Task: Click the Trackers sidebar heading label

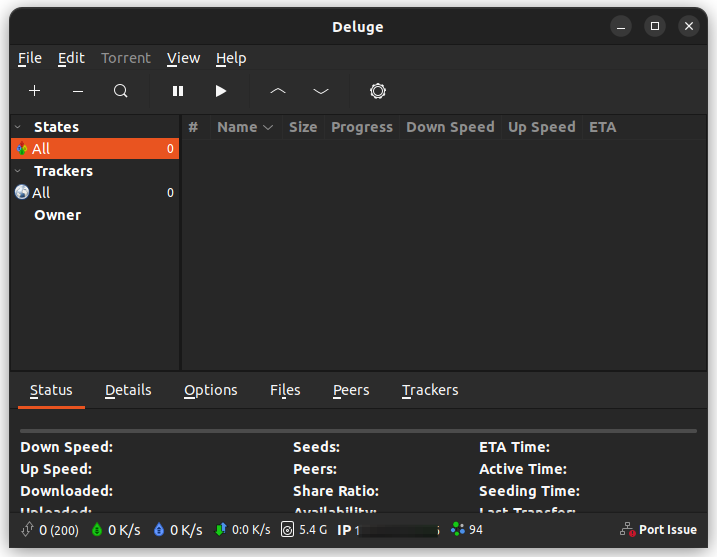Action: tap(64, 171)
